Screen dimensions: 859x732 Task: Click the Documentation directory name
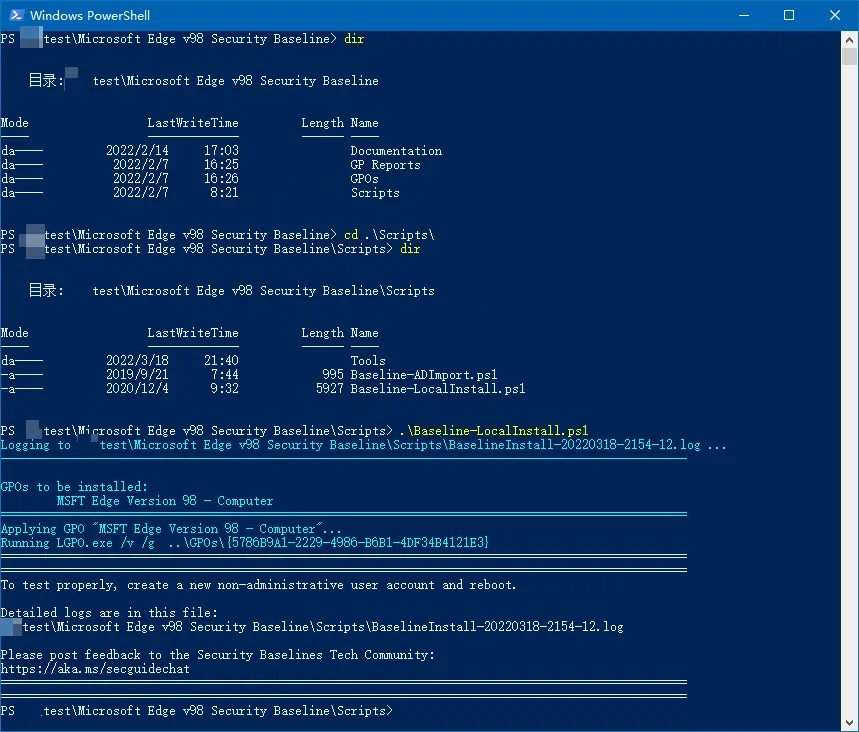pos(396,151)
